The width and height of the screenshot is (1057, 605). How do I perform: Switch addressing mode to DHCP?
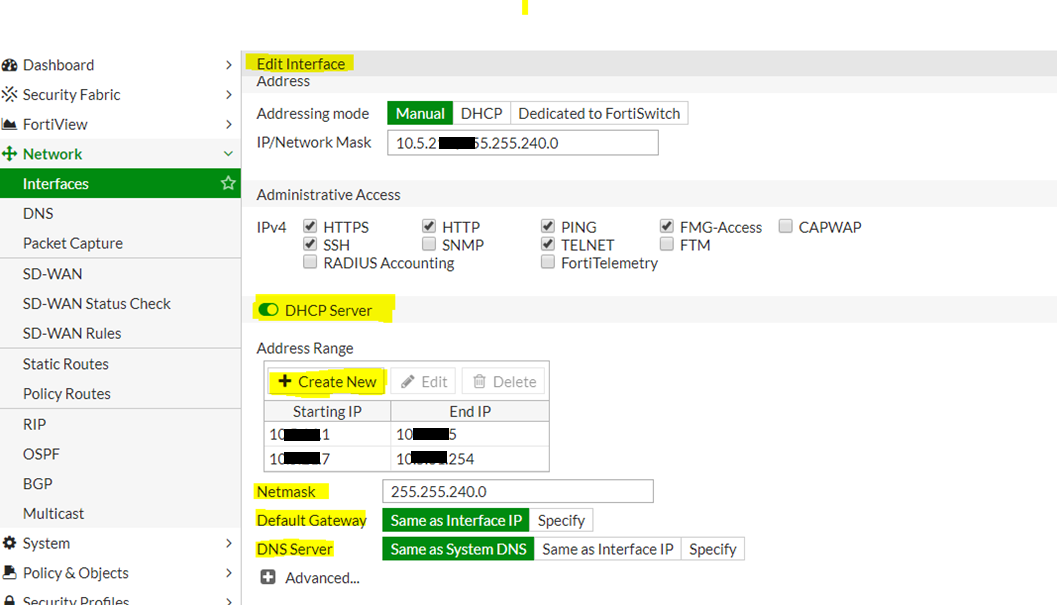pos(481,114)
